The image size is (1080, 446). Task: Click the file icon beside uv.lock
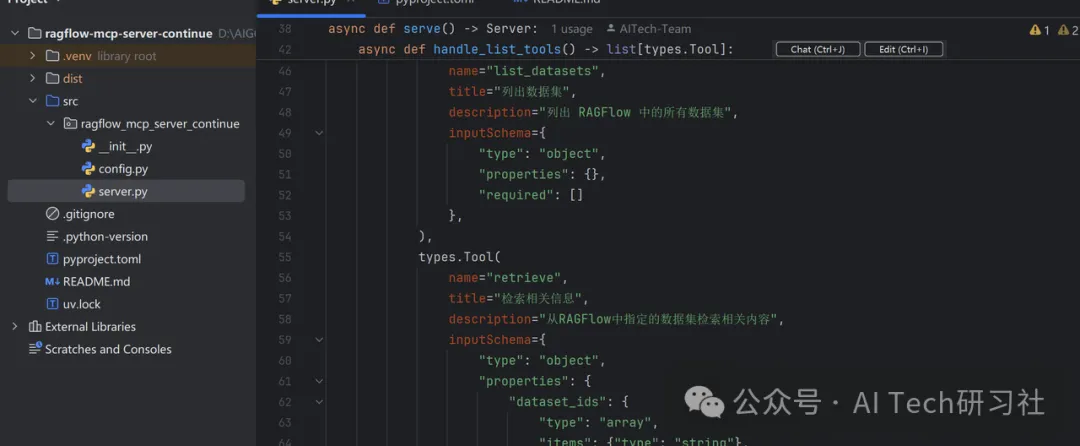pyautogui.click(x=52, y=304)
